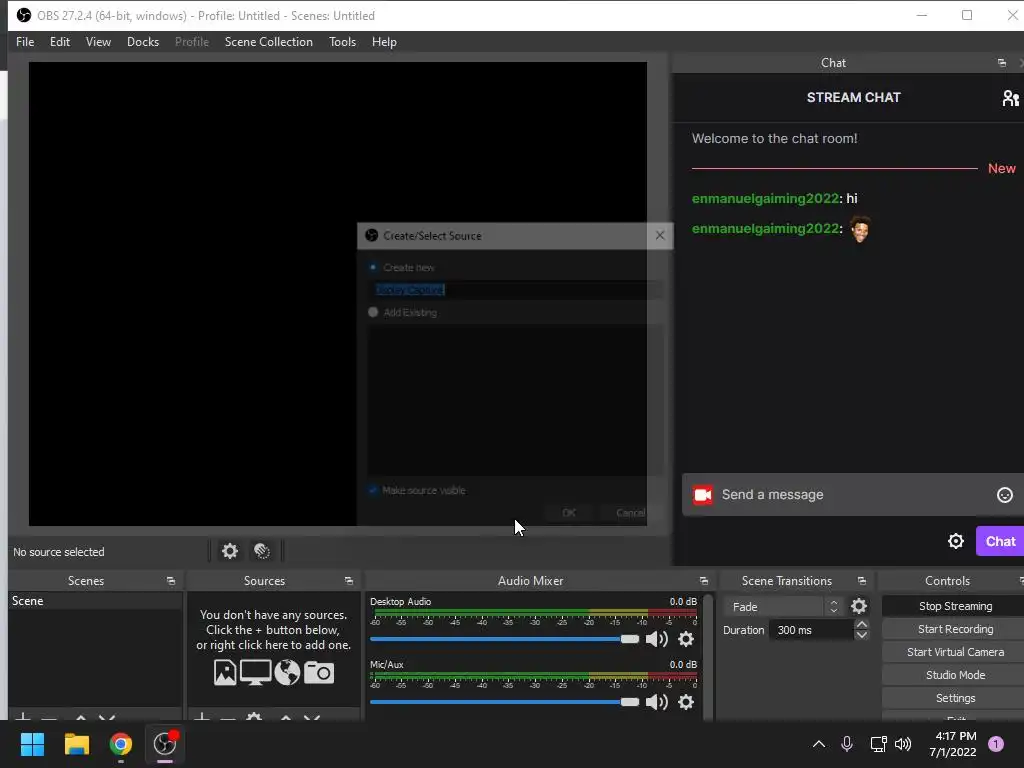The width and height of the screenshot is (1024, 768).
Task: Open the chat community users list
Action: point(1010,98)
